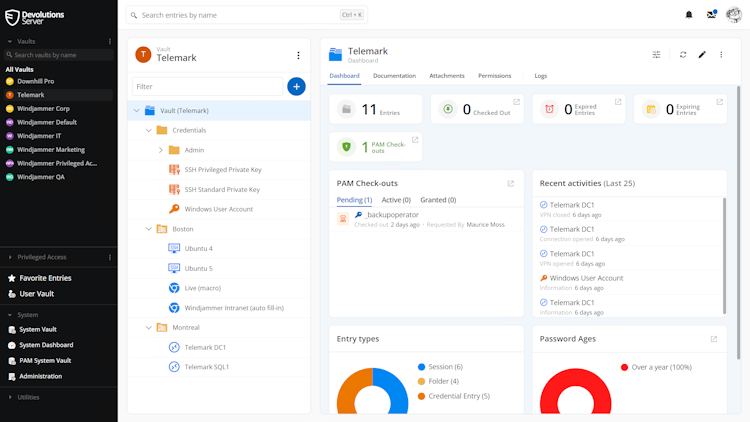Open Expired Entries card external link
The image size is (750, 422).
click(x=618, y=102)
